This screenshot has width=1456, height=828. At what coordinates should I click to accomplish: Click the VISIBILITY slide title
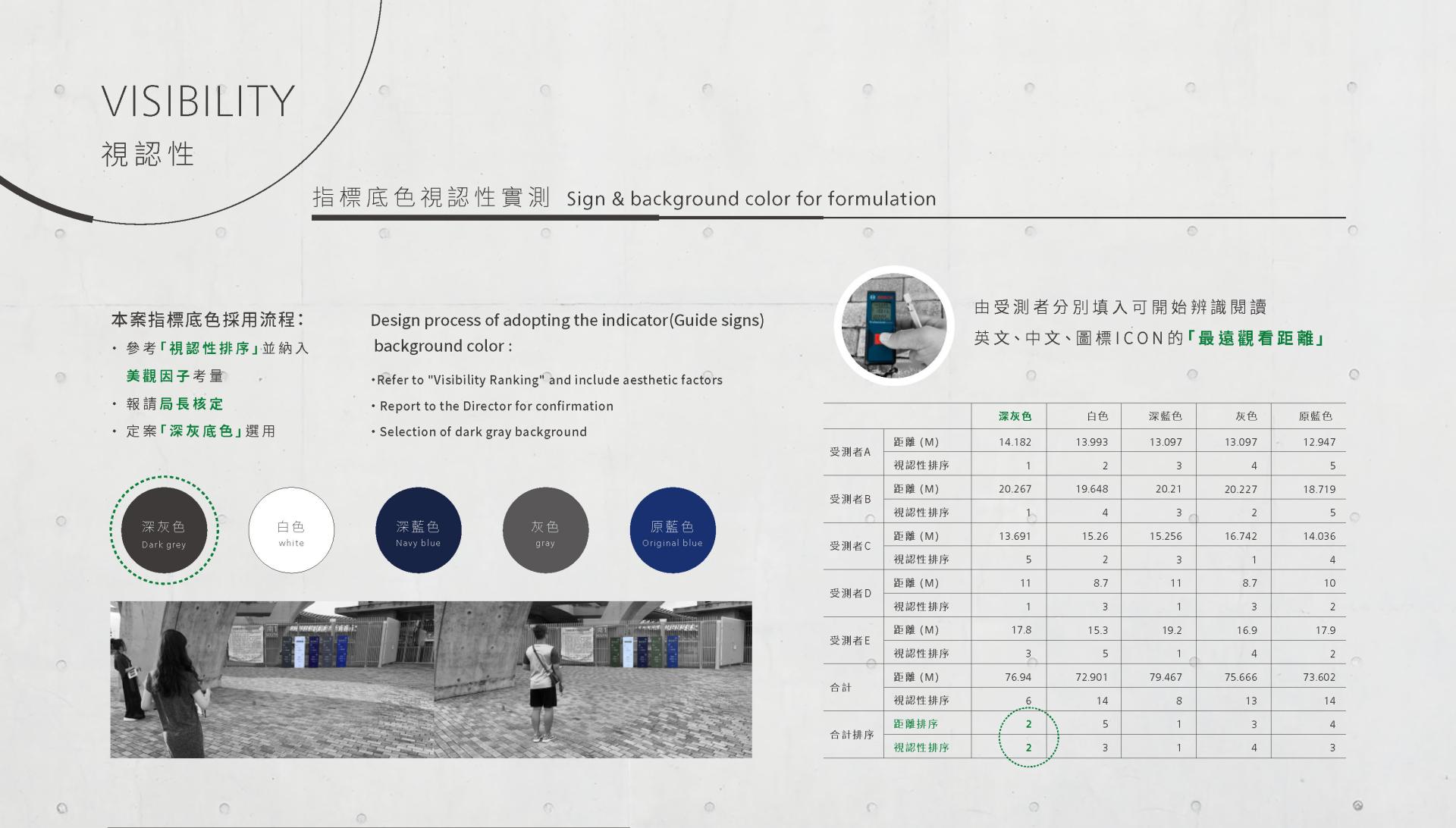pos(198,101)
